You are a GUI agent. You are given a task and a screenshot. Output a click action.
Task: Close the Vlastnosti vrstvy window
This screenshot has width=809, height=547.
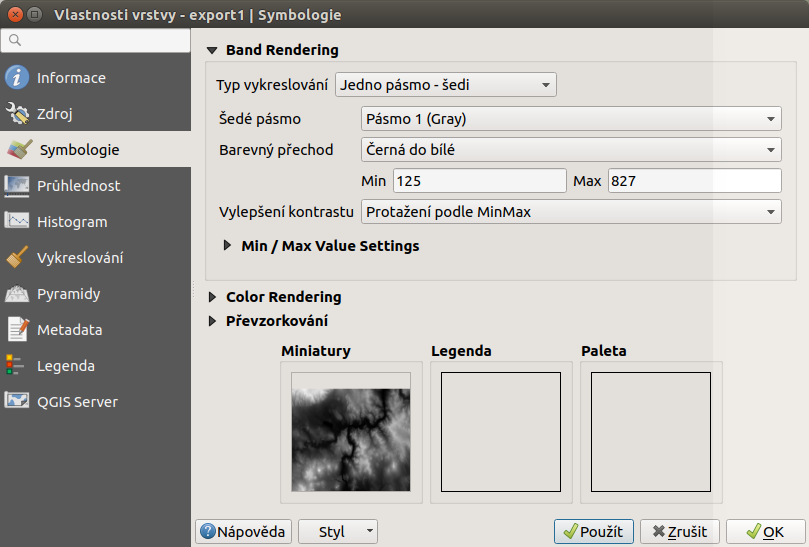15,14
